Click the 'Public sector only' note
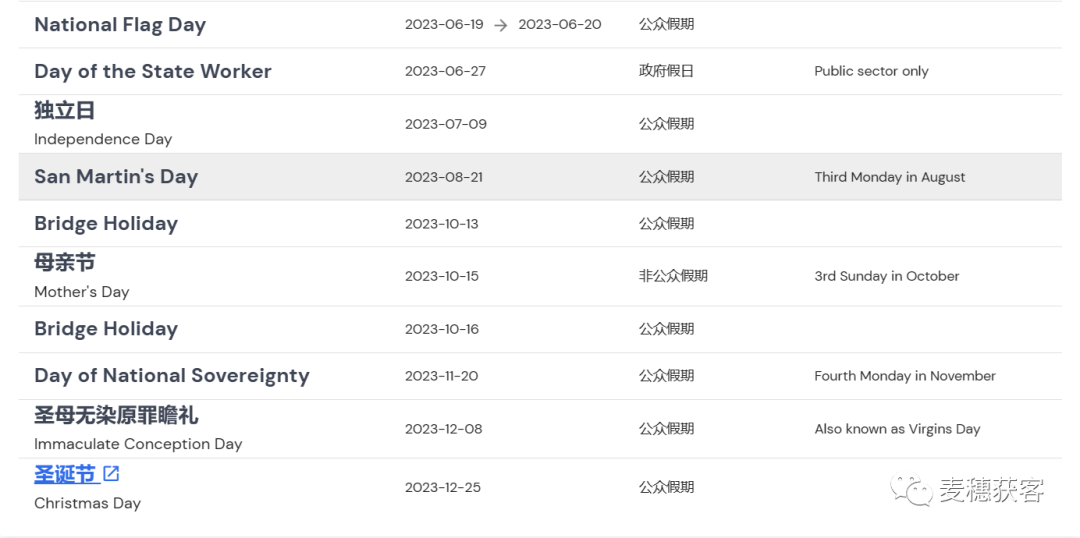Screen dimensions: 1080x538 871,72
